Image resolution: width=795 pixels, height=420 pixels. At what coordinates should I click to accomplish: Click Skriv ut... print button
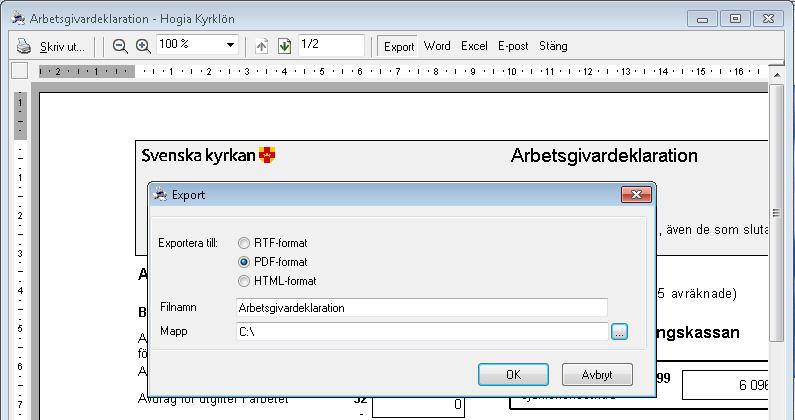pos(62,47)
